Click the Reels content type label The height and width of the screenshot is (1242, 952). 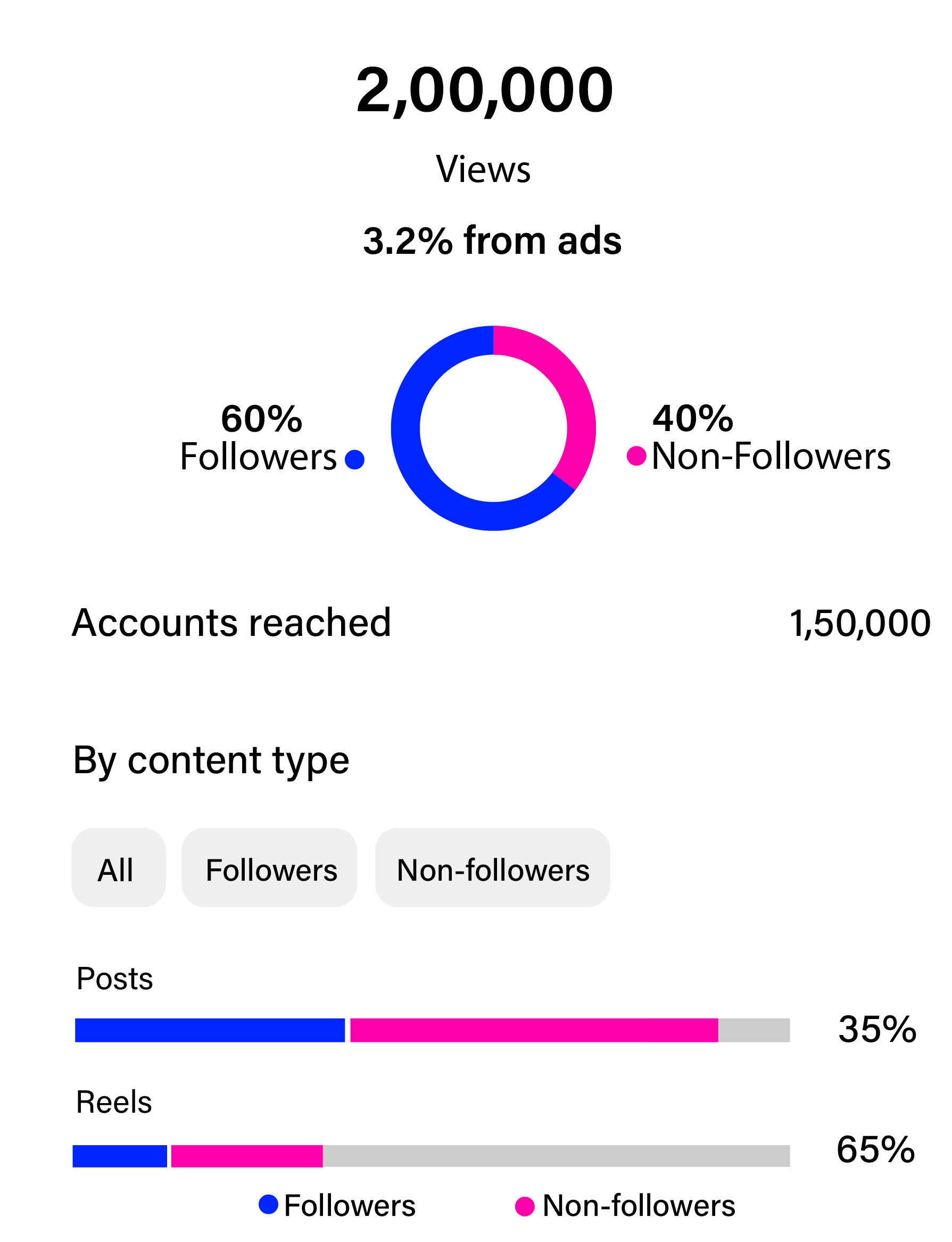click(114, 1102)
